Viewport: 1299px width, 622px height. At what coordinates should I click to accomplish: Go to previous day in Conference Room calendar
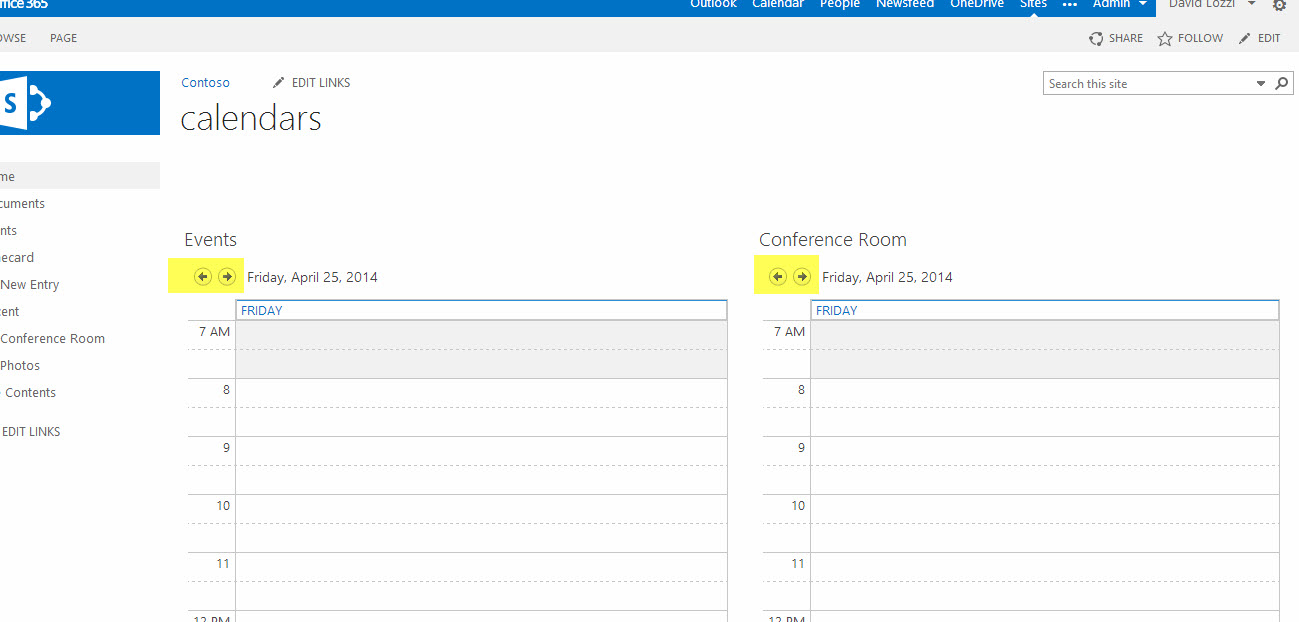pyautogui.click(x=778, y=277)
